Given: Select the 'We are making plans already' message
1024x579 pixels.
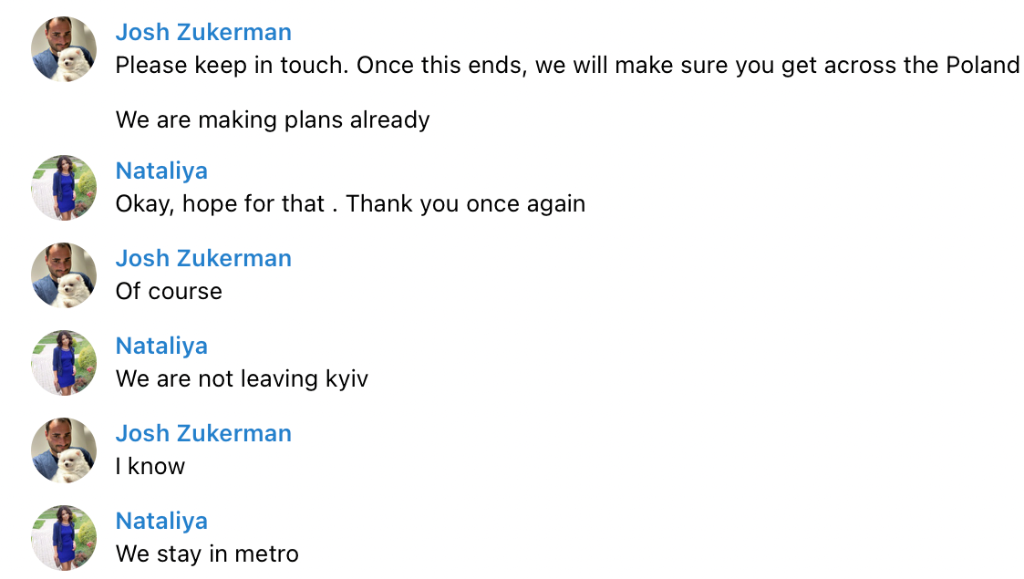Looking at the screenshot, I should (272, 120).
